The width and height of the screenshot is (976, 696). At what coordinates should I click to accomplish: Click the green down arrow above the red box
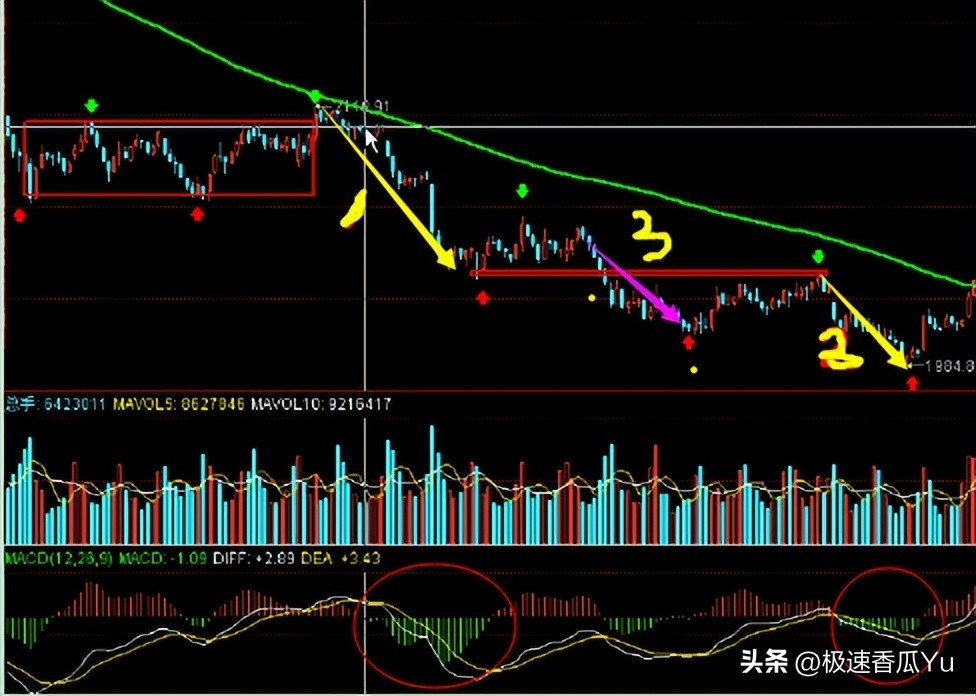[x=92, y=105]
